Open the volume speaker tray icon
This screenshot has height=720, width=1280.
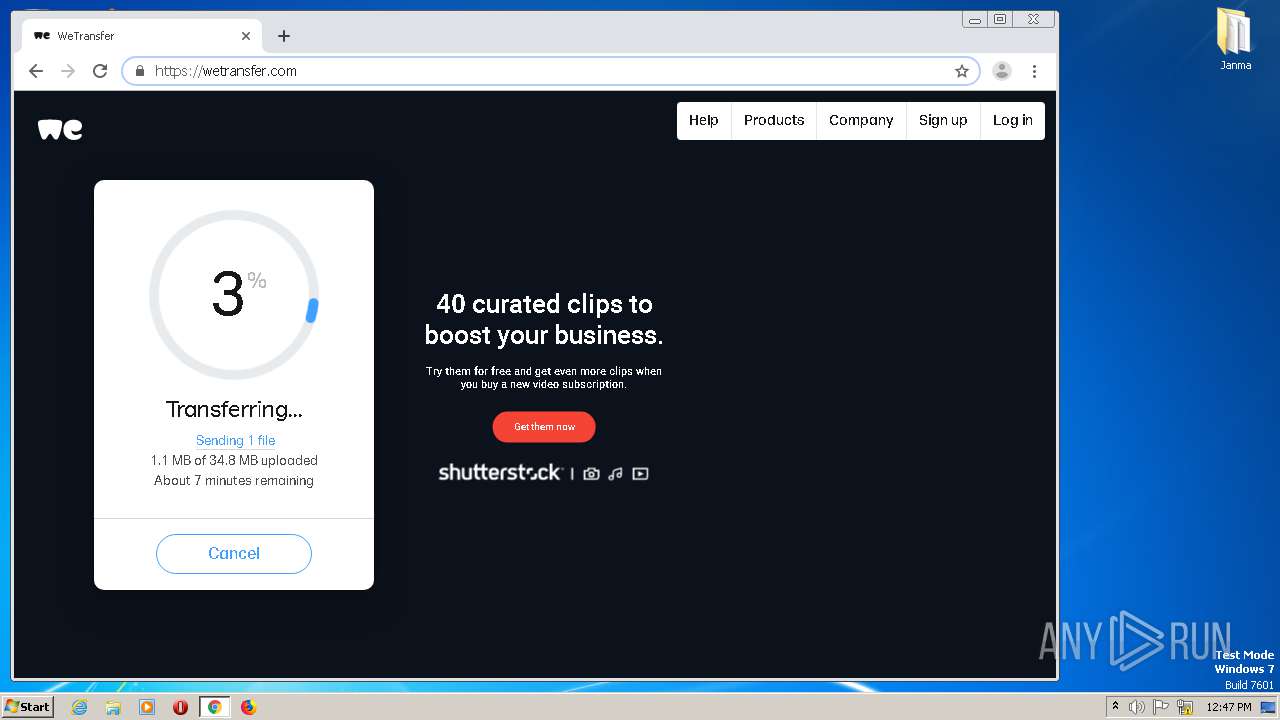click(1136, 707)
